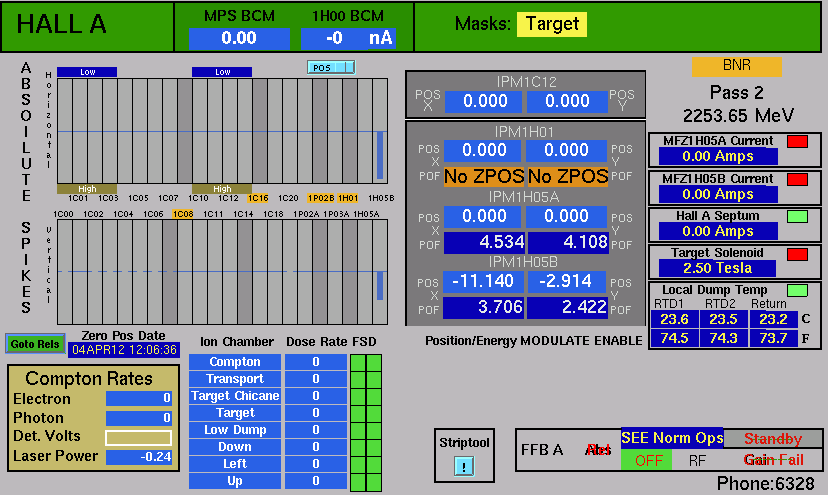Click IPM1H05B POS X value -11.140
The height and width of the screenshot is (495, 828).
click(483, 282)
